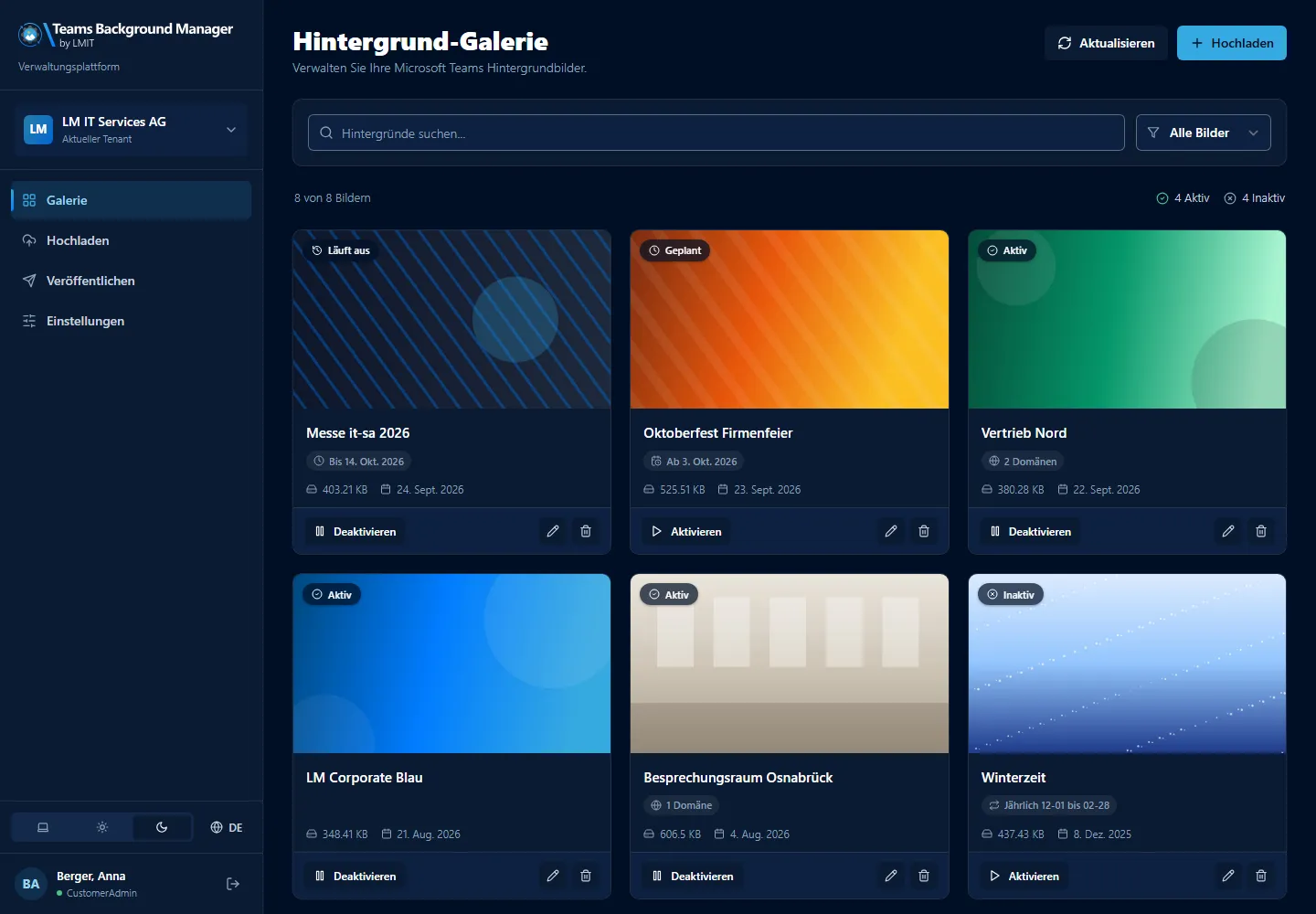Deactivate the Messe it-sa 2026 background

(356, 531)
